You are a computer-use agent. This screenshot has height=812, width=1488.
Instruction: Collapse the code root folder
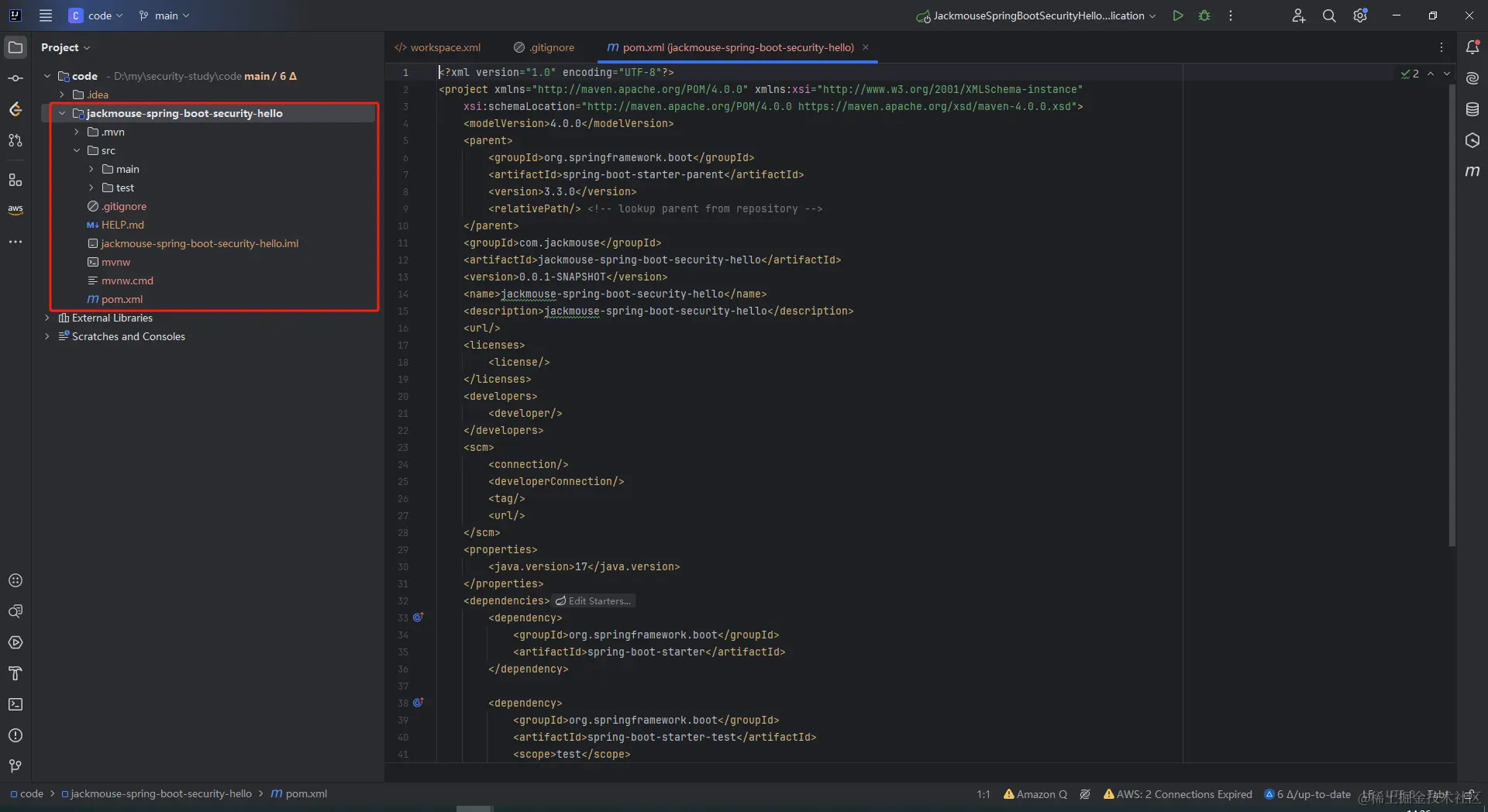[x=47, y=76]
